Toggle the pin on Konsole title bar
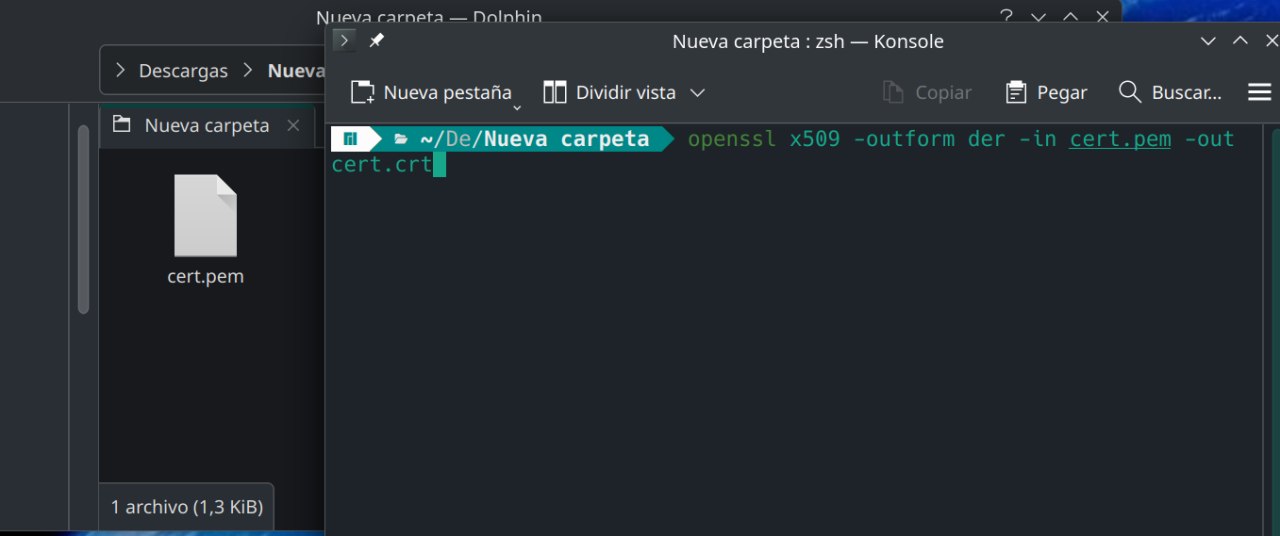1280x536 pixels. click(376, 41)
